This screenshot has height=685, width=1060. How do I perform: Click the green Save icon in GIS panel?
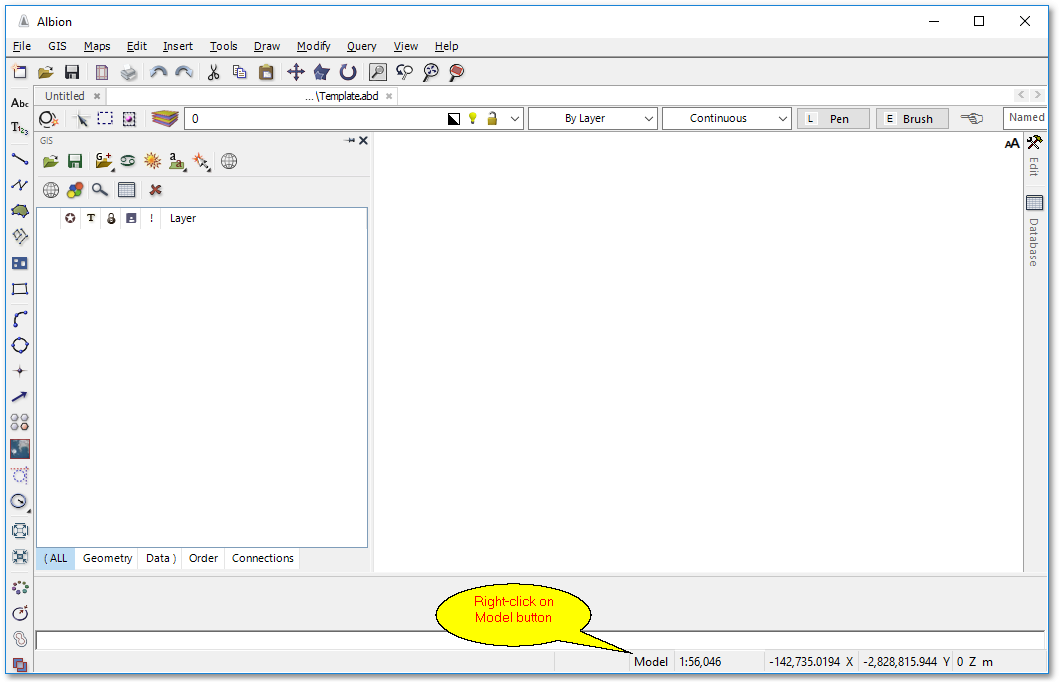point(74,161)
